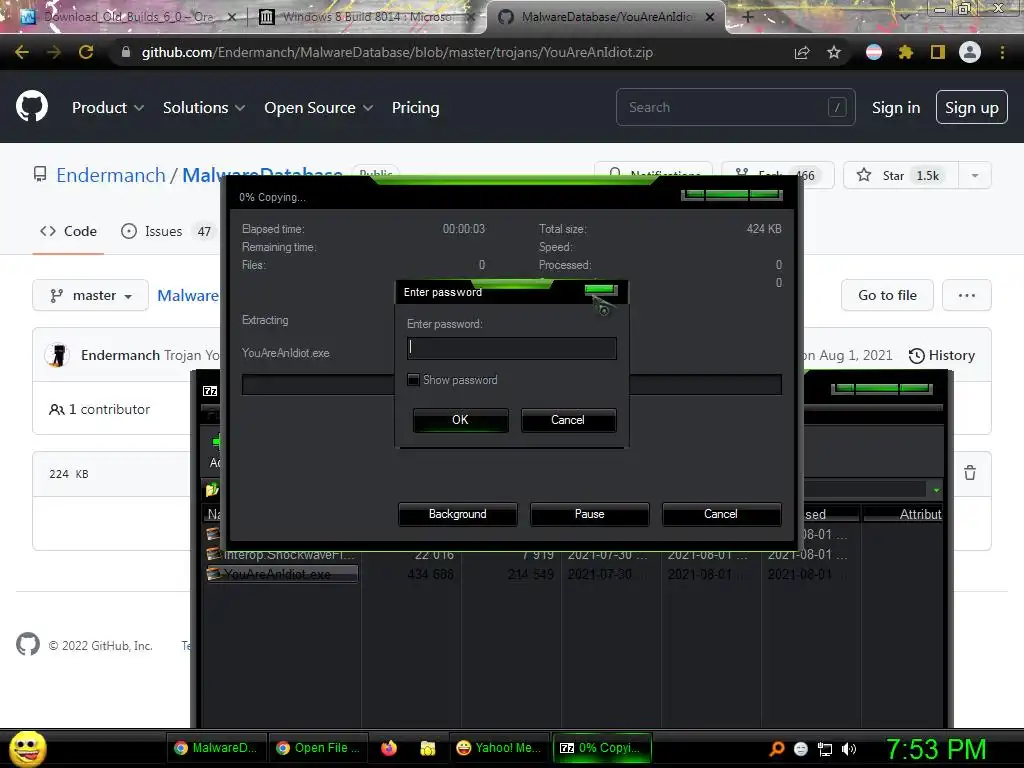Click the 7-Zip folder up icon
Image resolution: width=1024 pixels, height=768 pixels.
(212, 490)
